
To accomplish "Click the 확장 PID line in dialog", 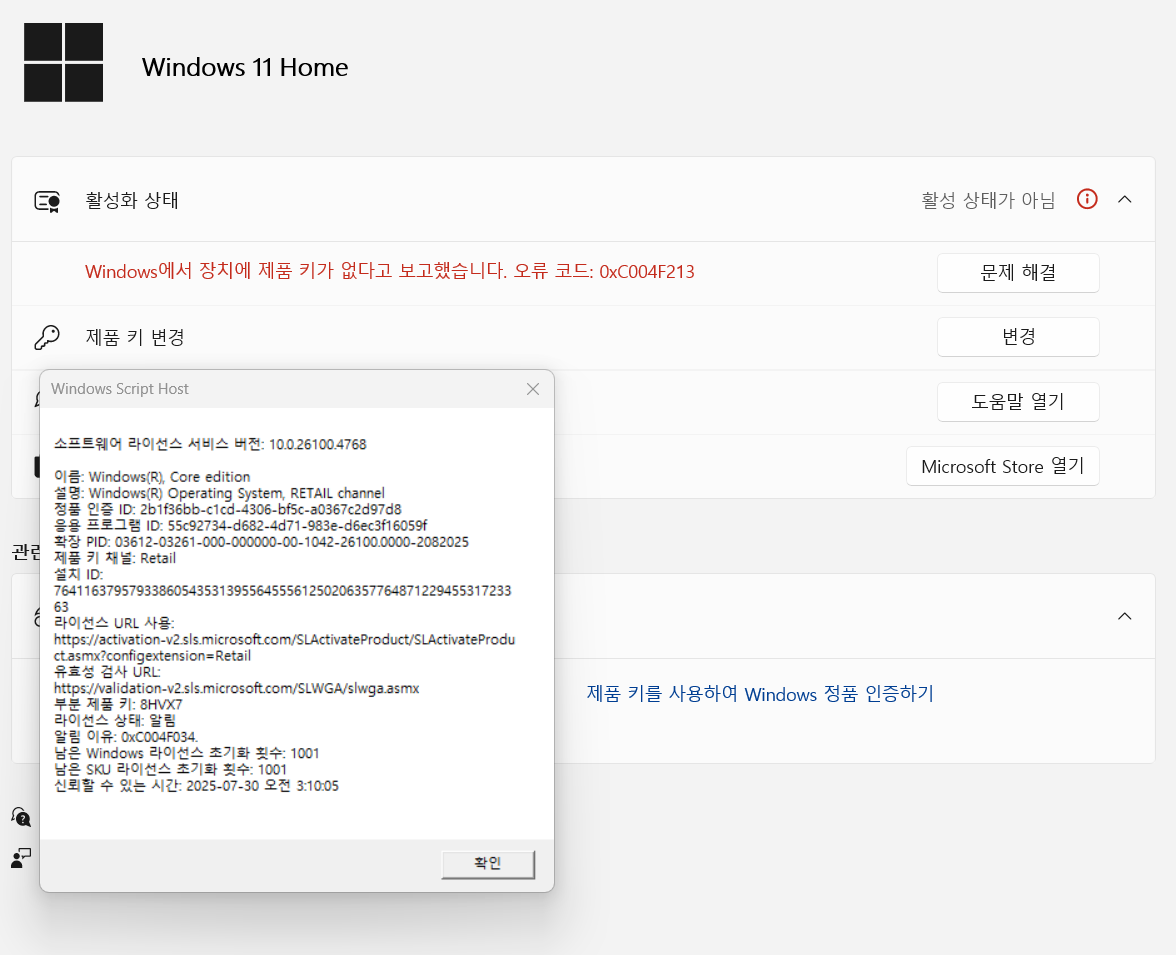I will click(x=261, y=542).
